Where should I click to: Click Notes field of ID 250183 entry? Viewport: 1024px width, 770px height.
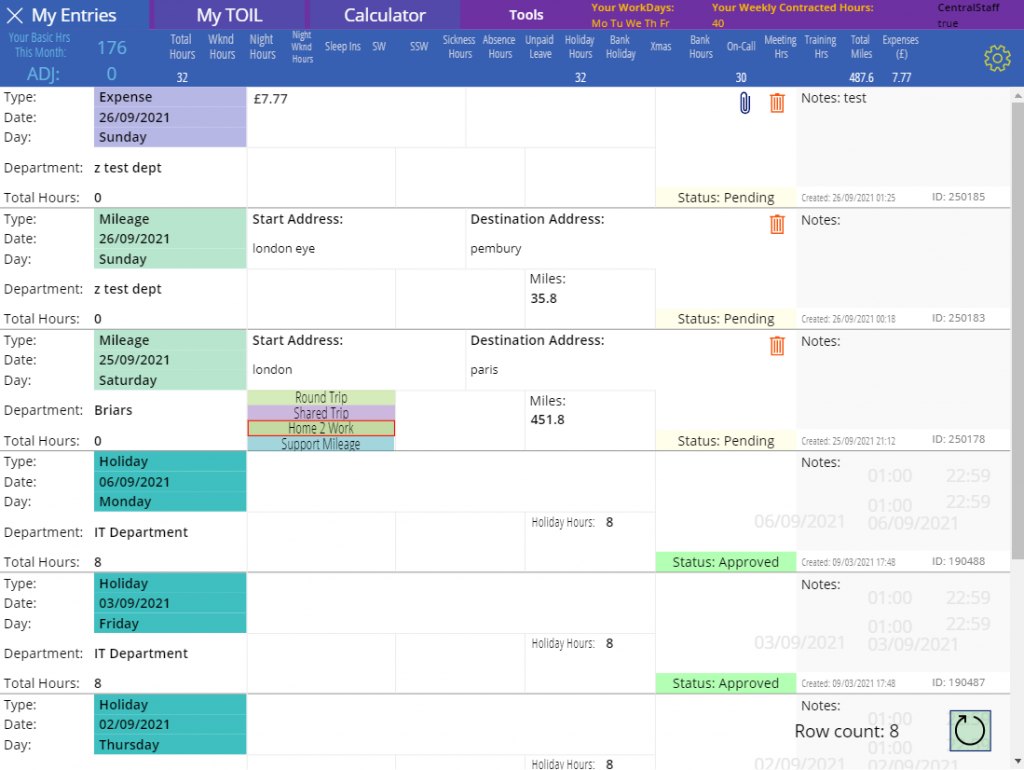(903, 259)
